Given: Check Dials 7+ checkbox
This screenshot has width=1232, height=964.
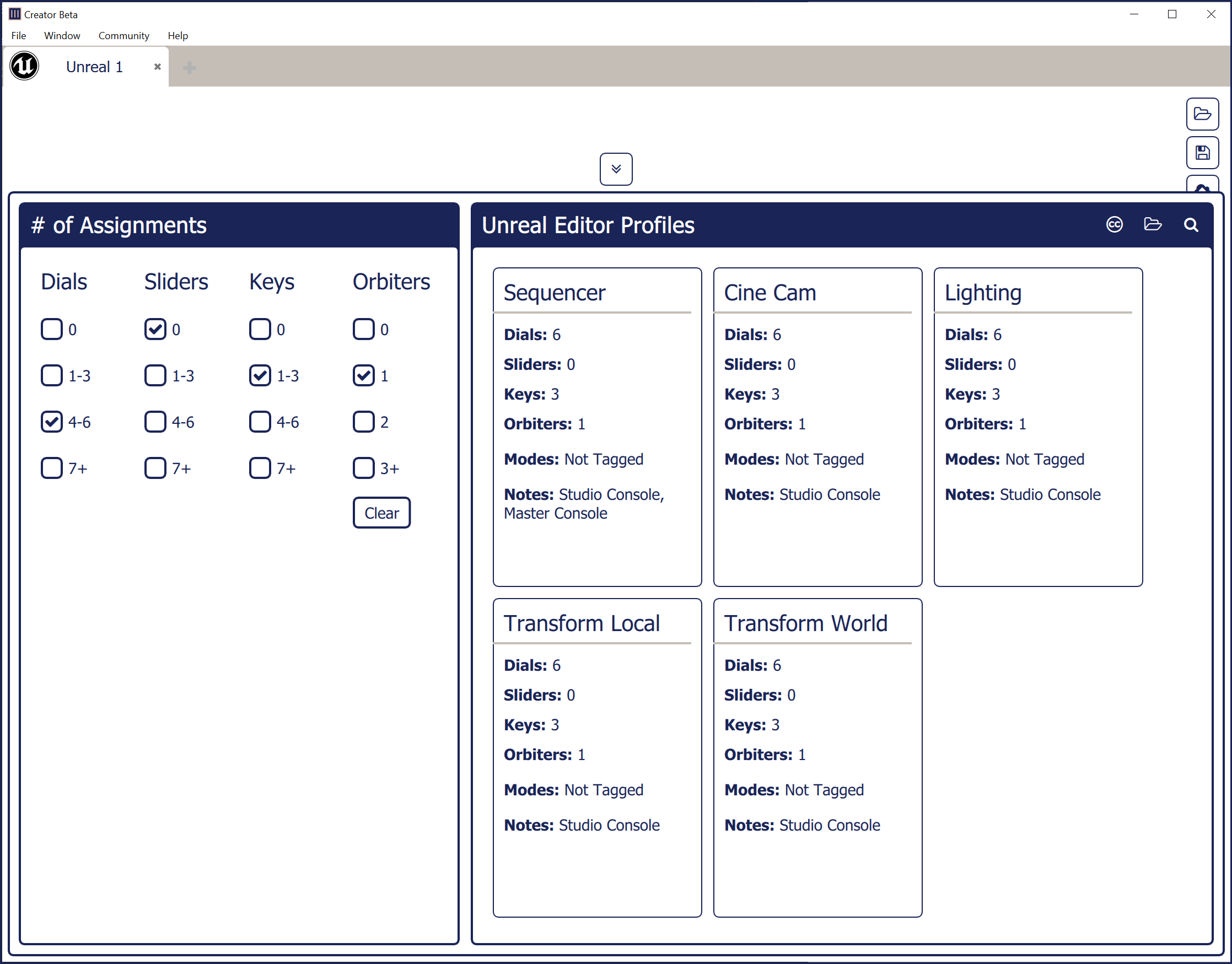Looking at the screenshot, I should pyautogui.click(x=52, y=468).
